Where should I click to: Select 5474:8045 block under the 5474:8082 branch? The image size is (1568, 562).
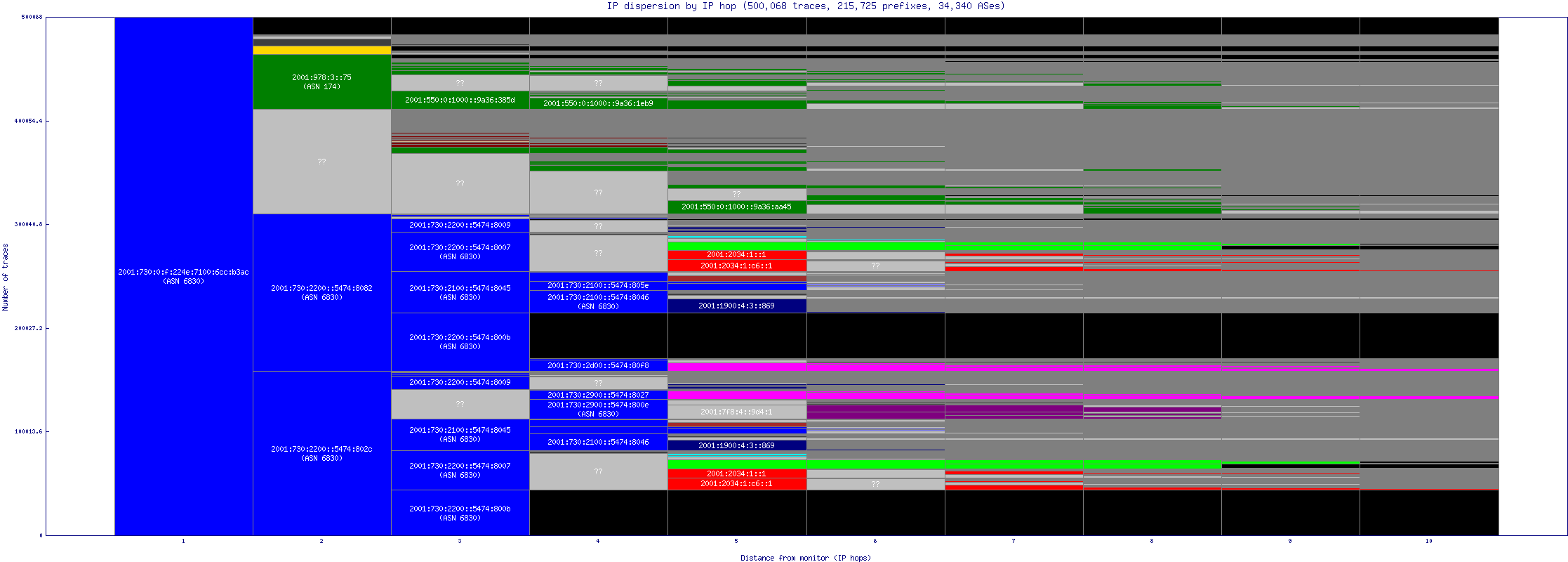[x=460, y=292]
